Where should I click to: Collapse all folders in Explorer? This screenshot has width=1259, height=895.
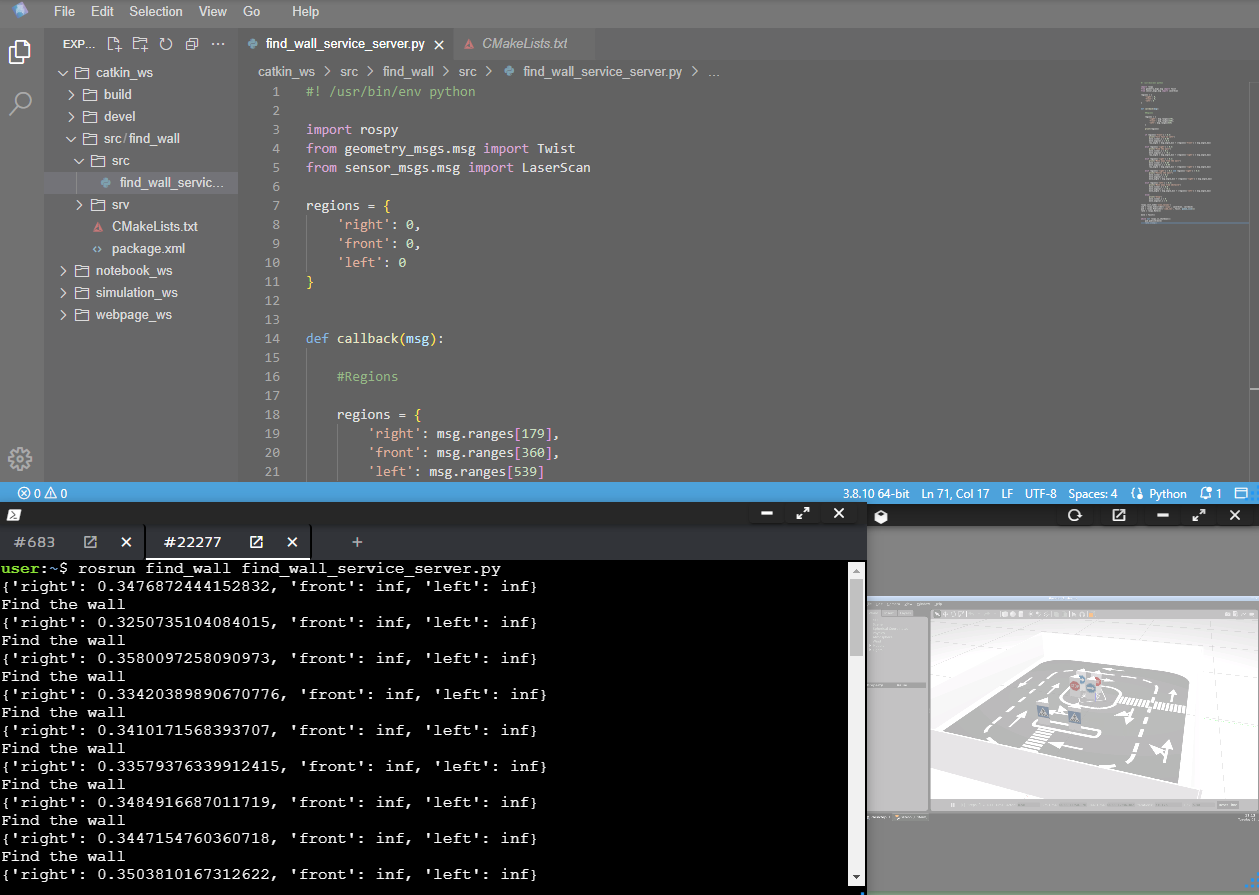pos(192,44)
